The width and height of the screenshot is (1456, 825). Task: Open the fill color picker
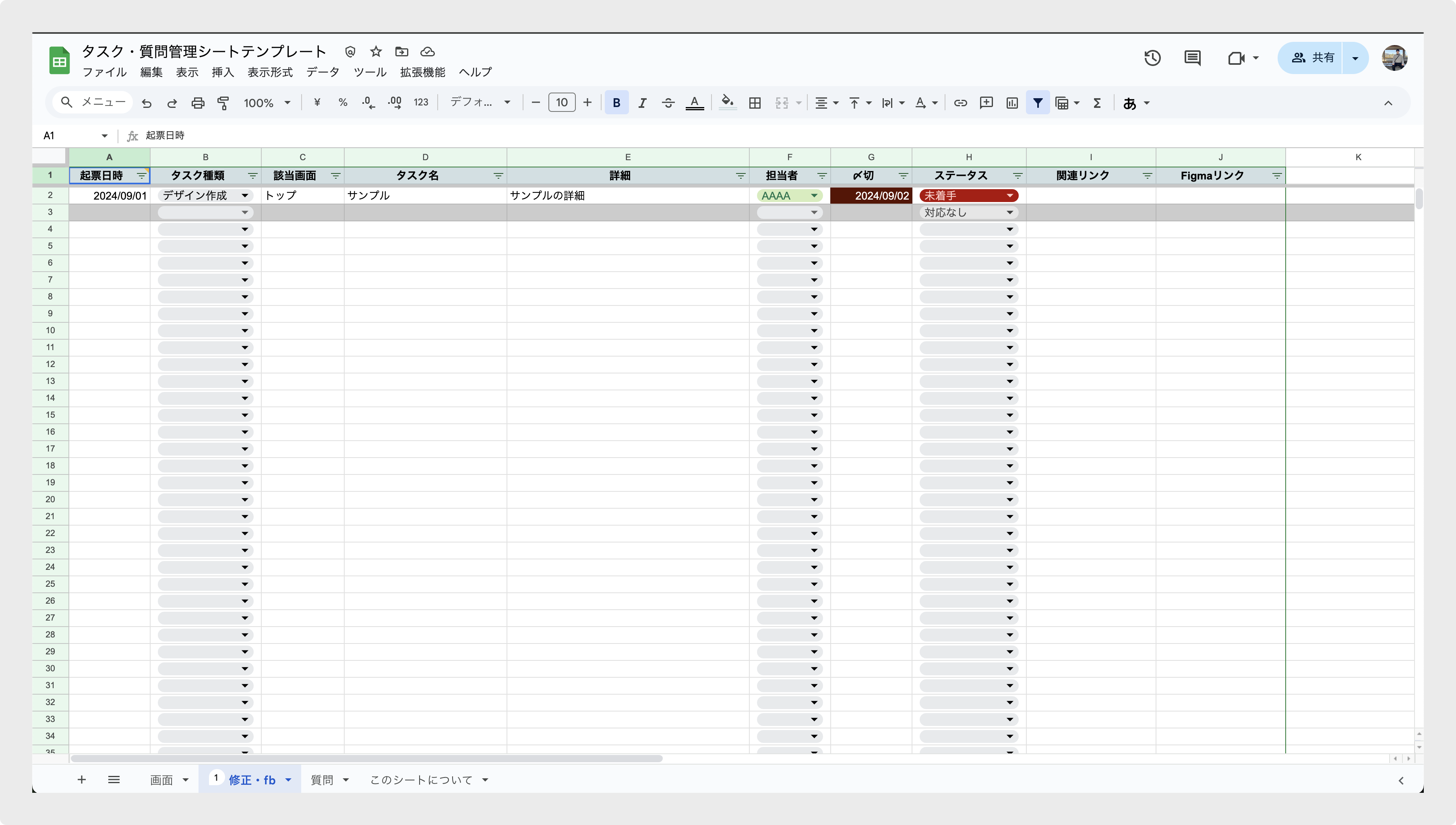(728, 103)
